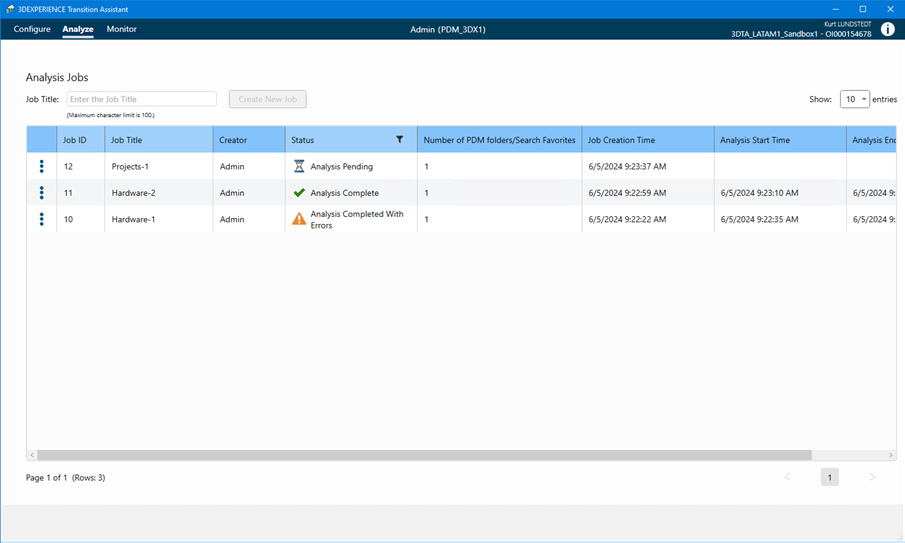Screen dimensions: 905x543
Task: Switch to the Configure tab
Action: (32, 29)
